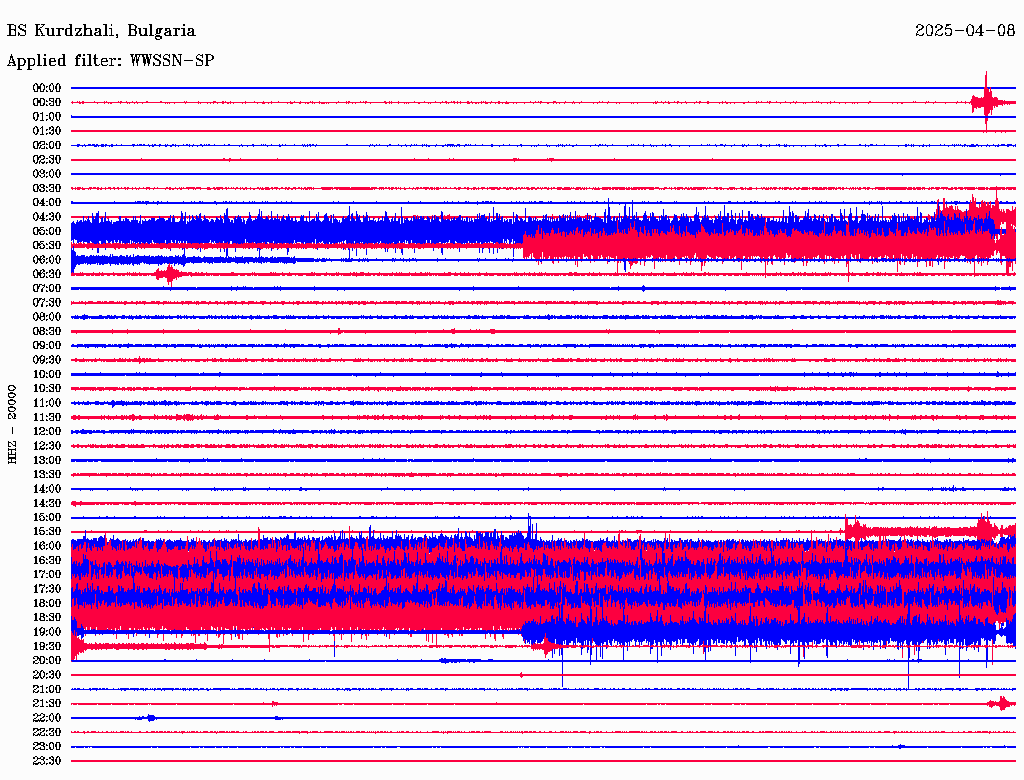The height and width of the screenshot is (780, 1024).
Task: Select the 04:30 time label
Action: (47, 217)
